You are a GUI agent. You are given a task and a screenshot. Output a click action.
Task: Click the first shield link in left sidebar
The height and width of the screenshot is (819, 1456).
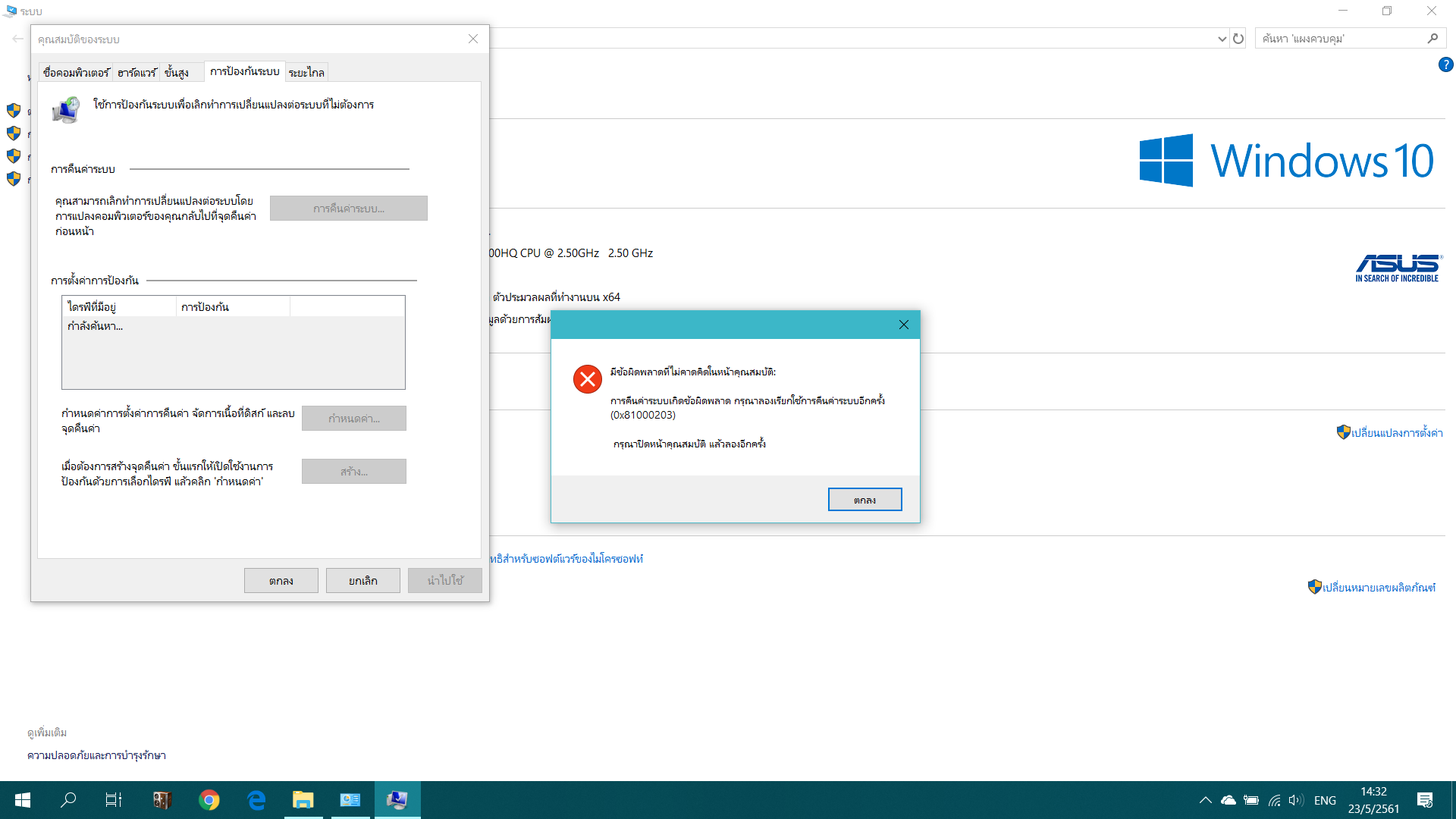(x=14, y=111)
